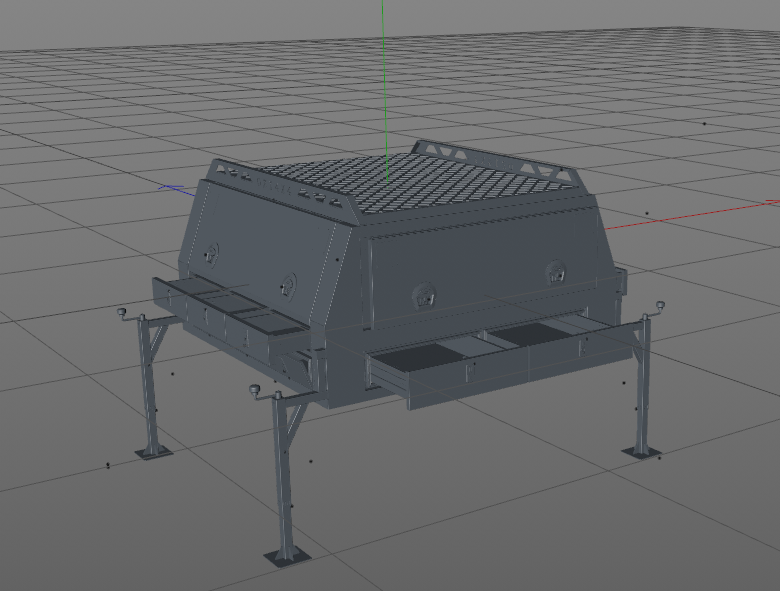This screenshot has height=591, width=780.
Task: Click the far left leg's base plate
Action: pos(153,452)
